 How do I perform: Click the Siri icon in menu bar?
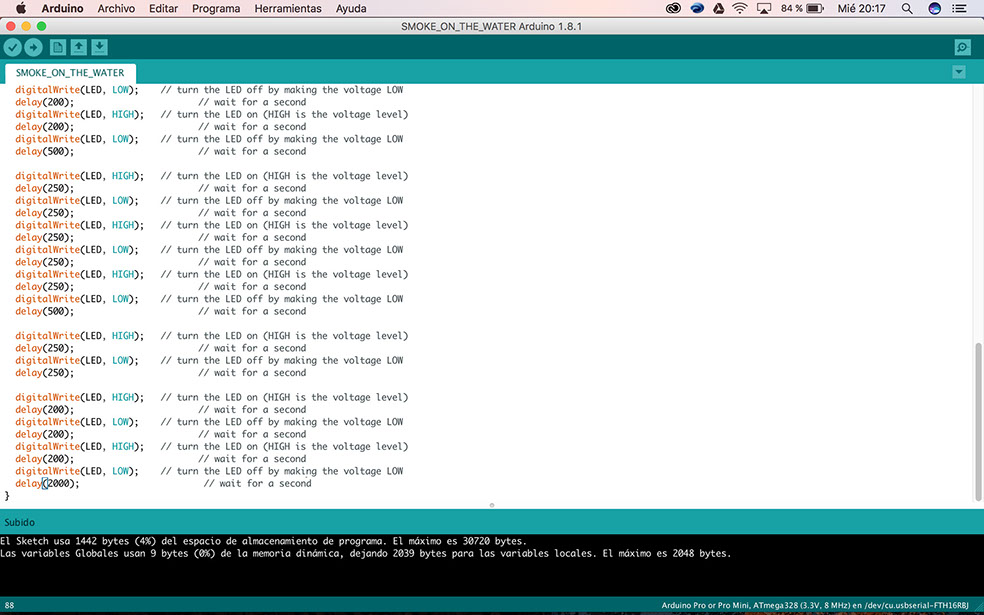tap(934, 9)
